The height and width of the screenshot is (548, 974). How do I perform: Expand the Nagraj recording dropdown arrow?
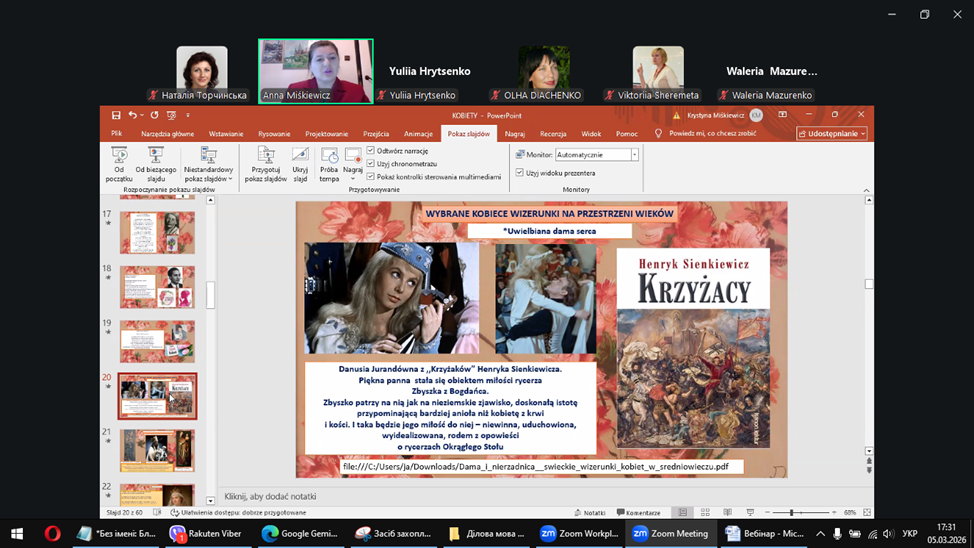(353, 180)
